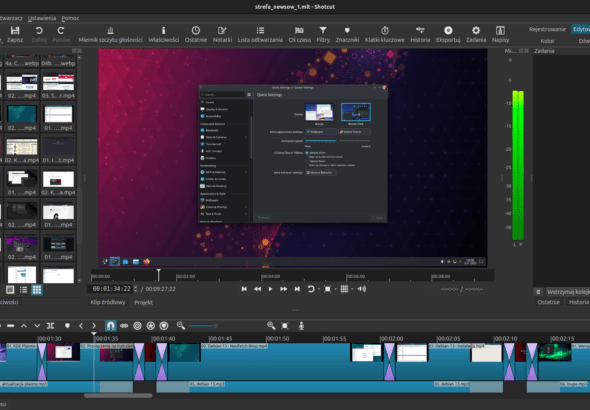Add a marker on the timeline
Image resolution: width=590 pixels, height=410 pixels.
[x=67, y=326]
